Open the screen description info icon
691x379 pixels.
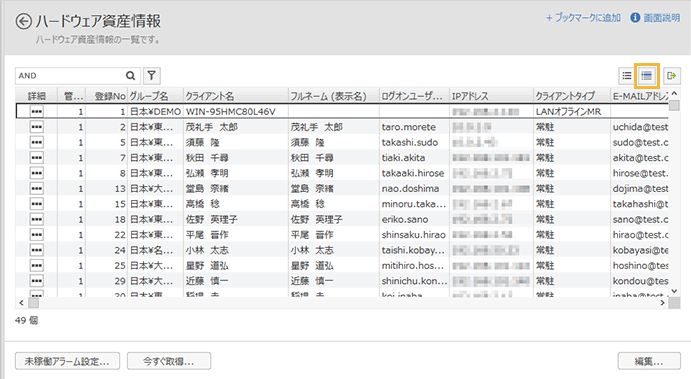tap(635, 18)
